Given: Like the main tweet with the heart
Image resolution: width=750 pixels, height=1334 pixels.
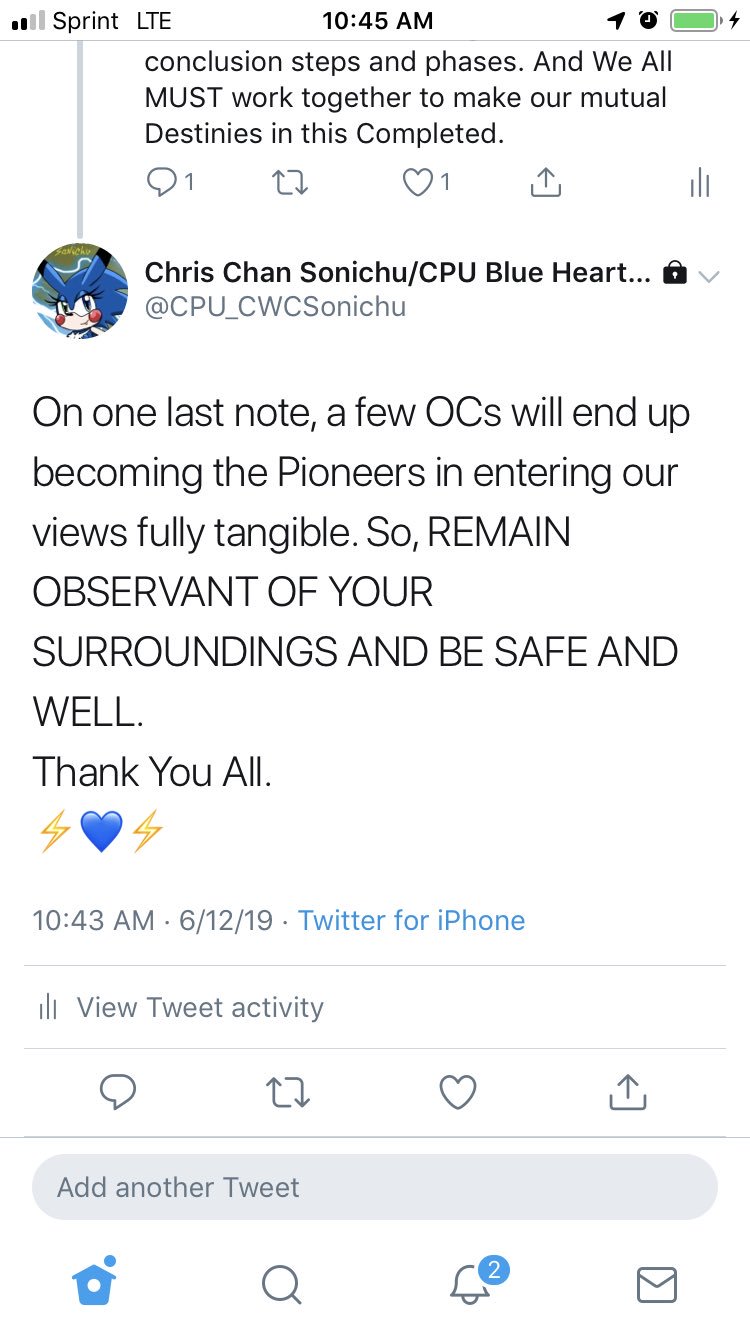Looking at the screenshot, I should pos(458,1092).
